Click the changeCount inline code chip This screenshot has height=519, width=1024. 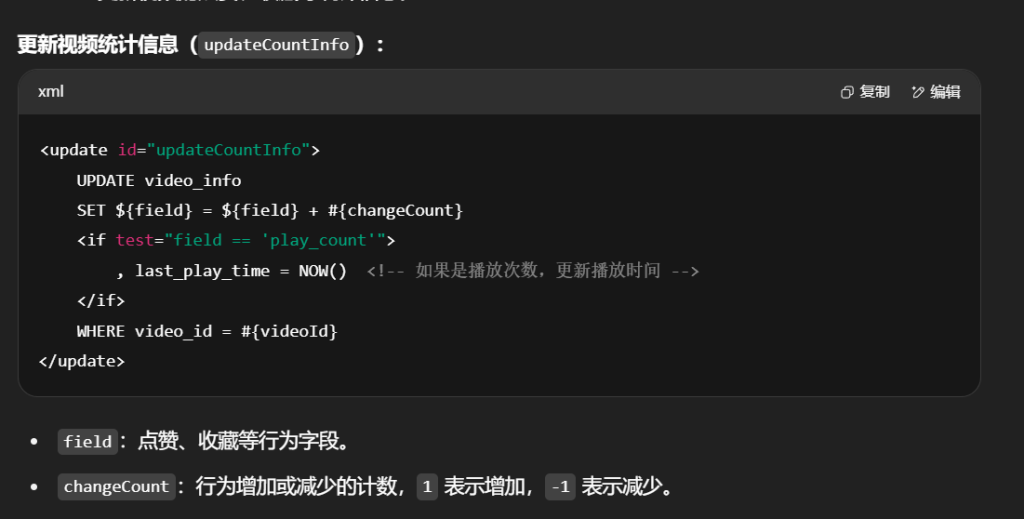(116, 487)
